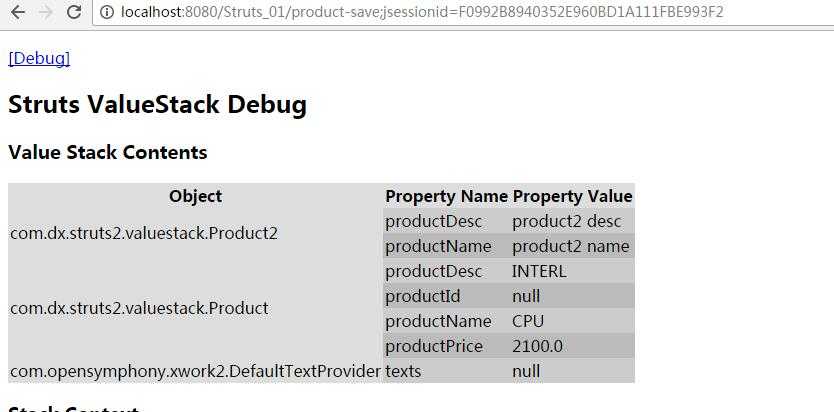This screenshot has width=834, height=412.
Task: Focus the address bar URL field
Action: click(x=463, y=12)
